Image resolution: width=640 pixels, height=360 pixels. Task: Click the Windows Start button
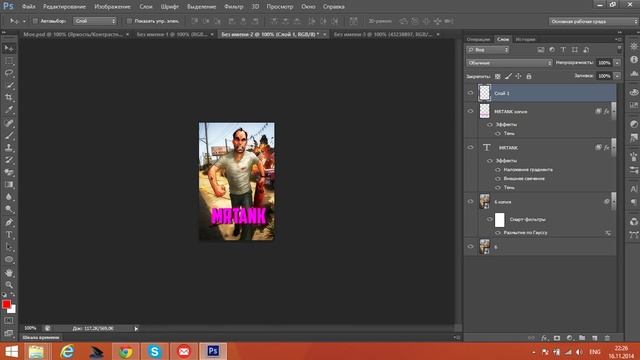[11, 351]
